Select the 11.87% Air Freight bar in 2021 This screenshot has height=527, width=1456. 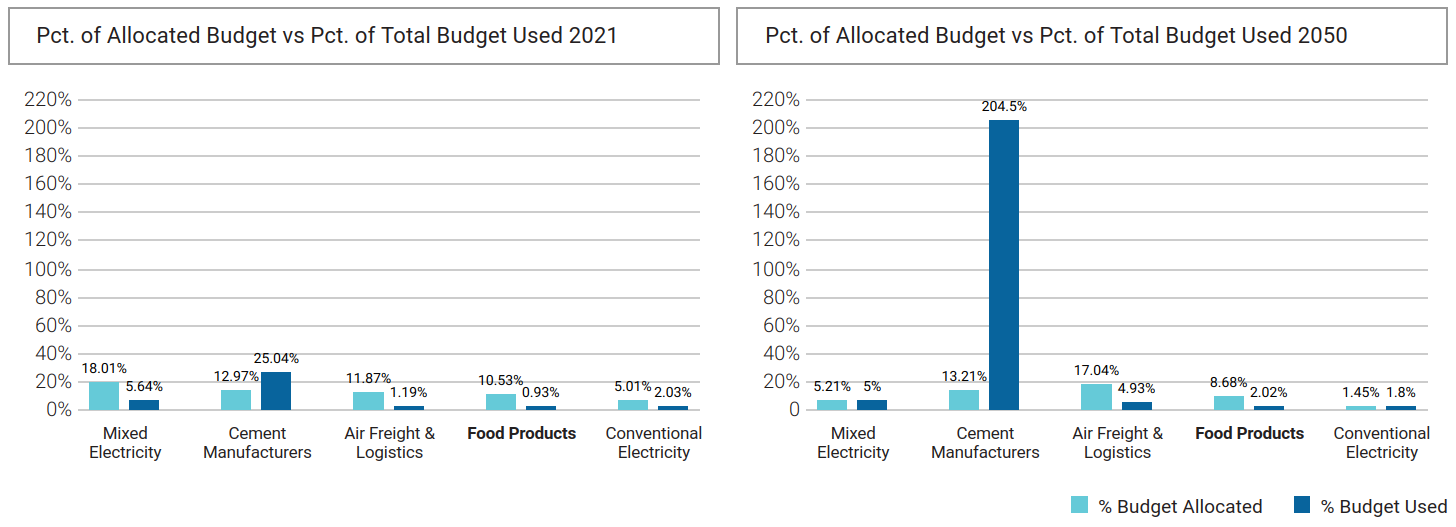click(x=368, y=400)
